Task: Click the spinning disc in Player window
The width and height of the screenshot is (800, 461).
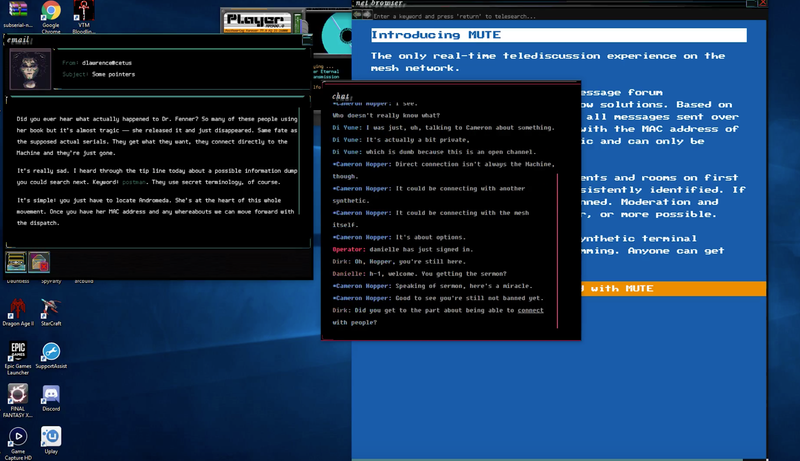Action: [338, 34]
